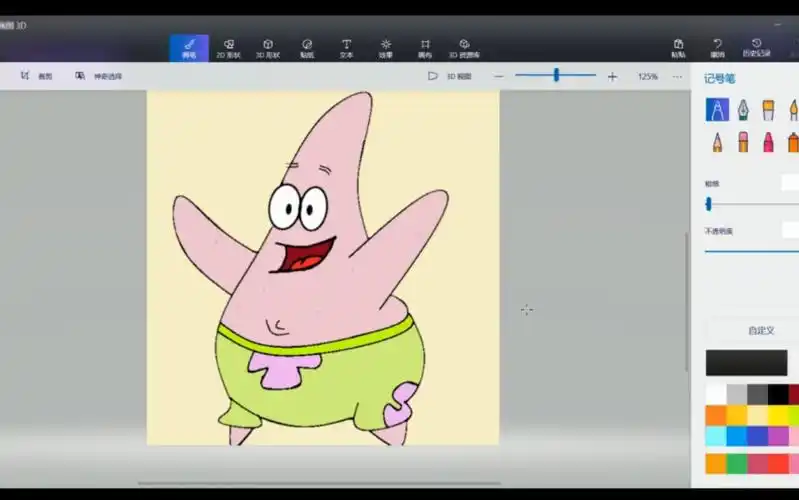
Task: Open the History panel
Action: tap(756, 48)
